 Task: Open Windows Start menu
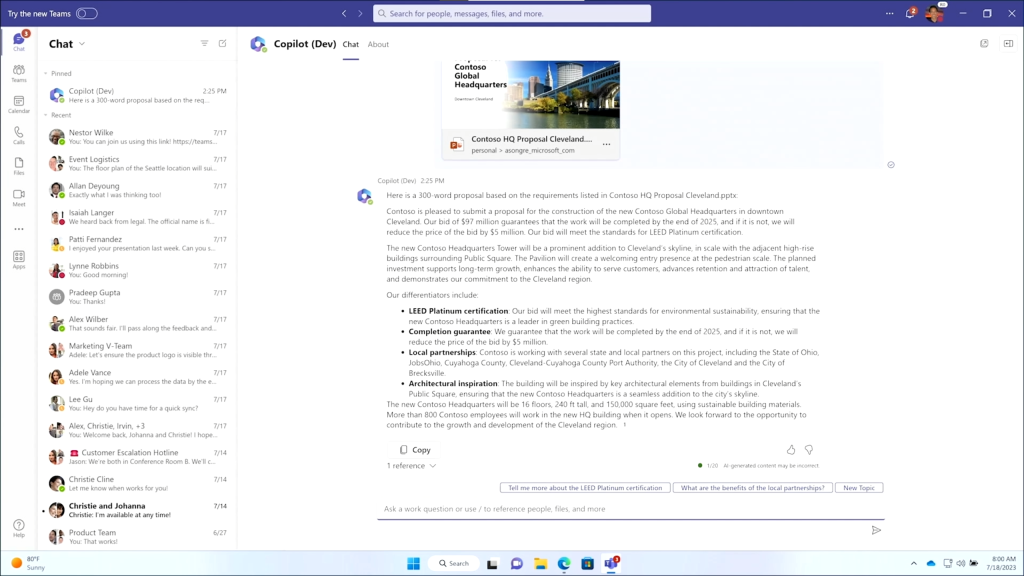point(413,563)
